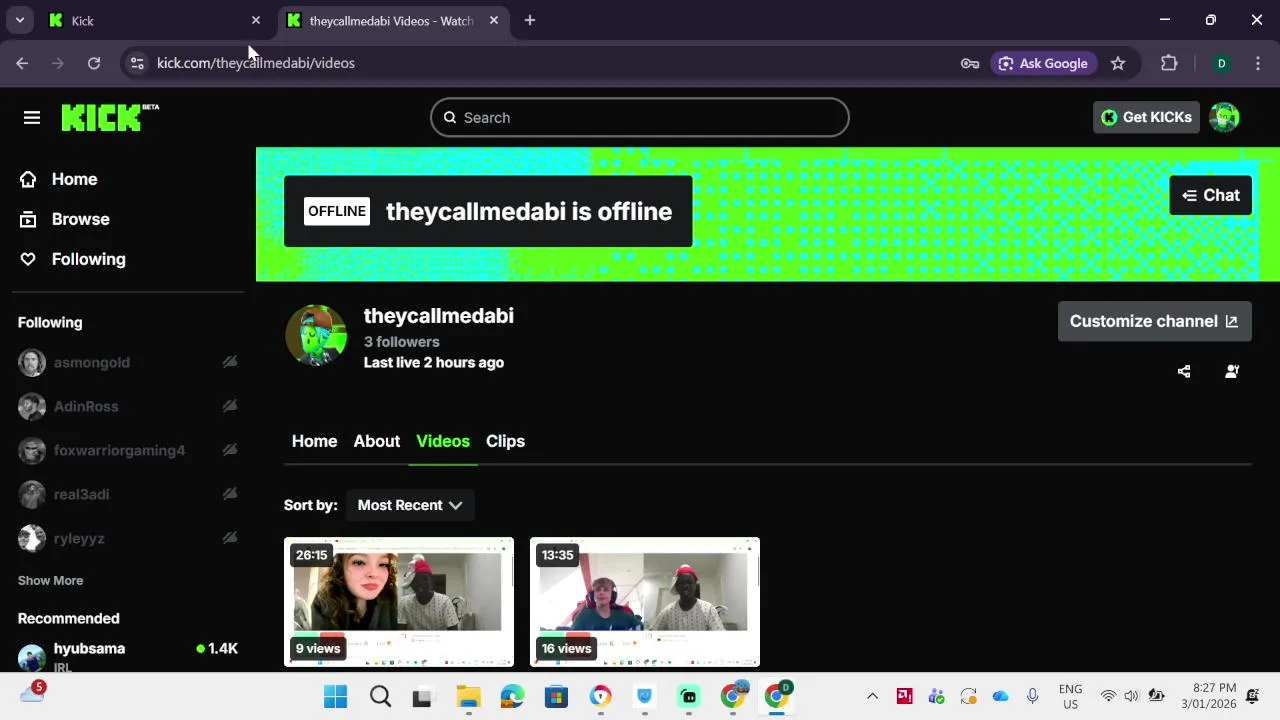The image size is (1280, 720).
Task: Click the '3 followers' text
Action: [x=402, y=341]
